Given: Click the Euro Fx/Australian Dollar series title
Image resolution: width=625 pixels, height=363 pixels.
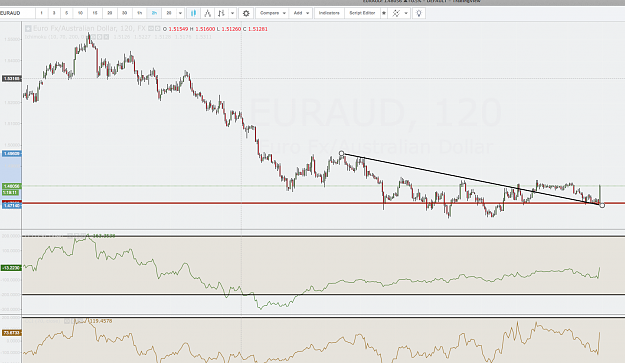Looking at the screenshot, I should [89, 29].
